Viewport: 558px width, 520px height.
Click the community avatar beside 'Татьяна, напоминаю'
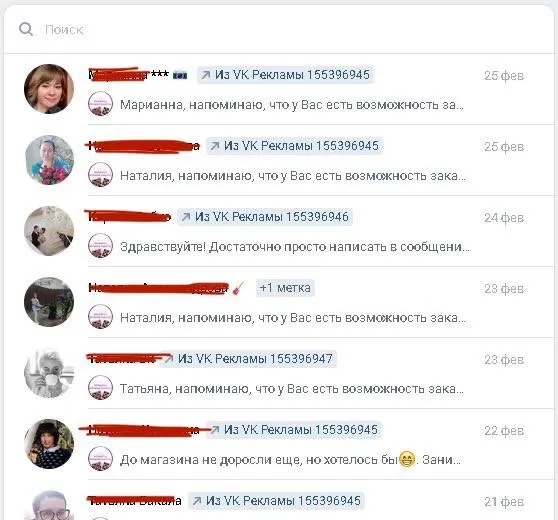[100, 388]
